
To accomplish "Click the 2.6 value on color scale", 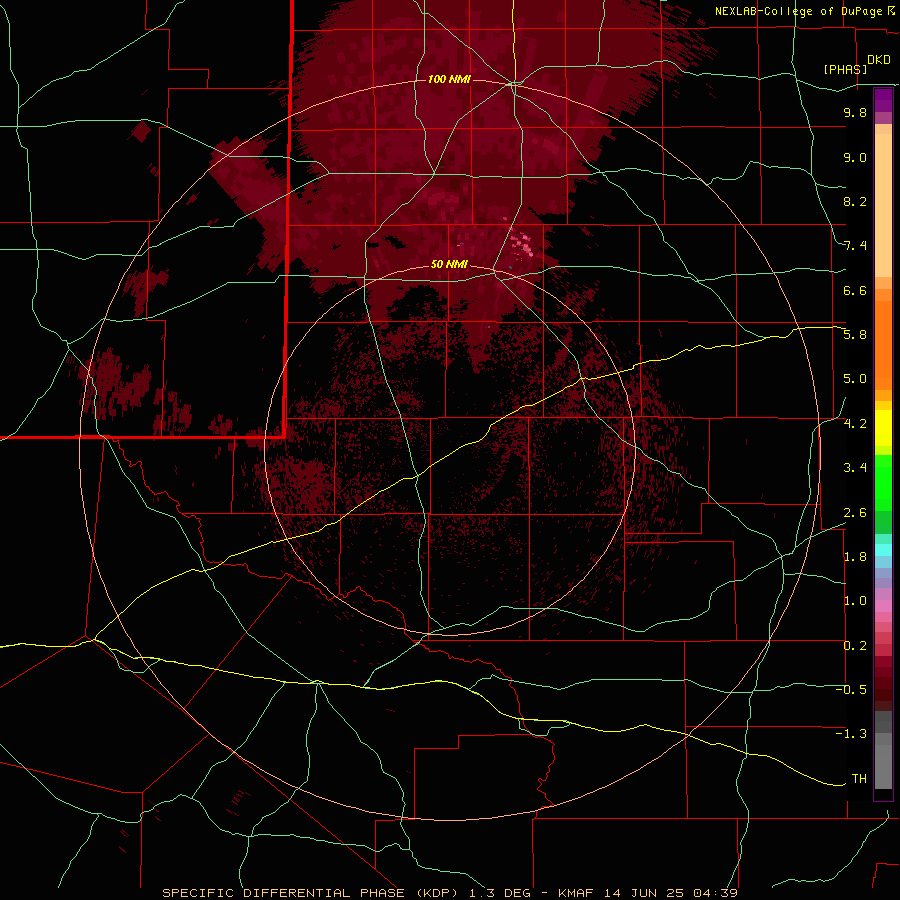I will coord(855,513).
